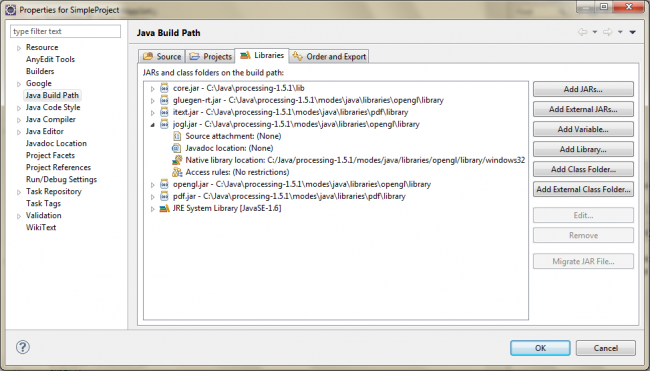The height and width of the screenshot is (371, 650).
Task: Click the jar icon next to core.jar
Action: 165,88
